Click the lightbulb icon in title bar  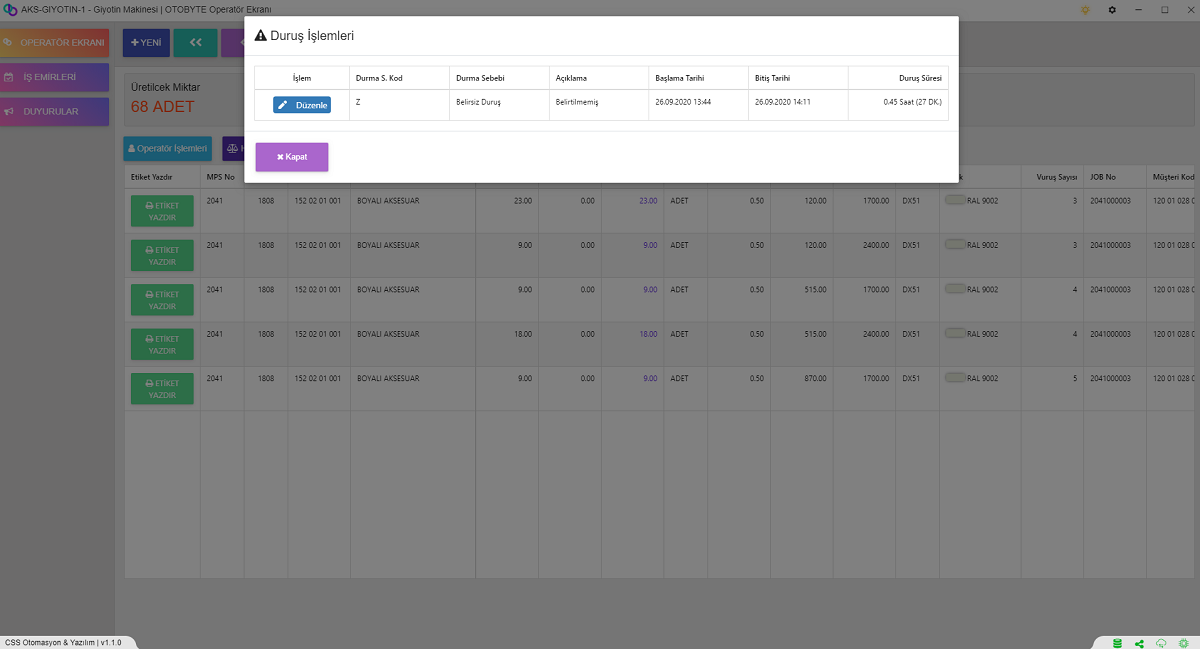pyautogui.click(x=1086, y=9)
